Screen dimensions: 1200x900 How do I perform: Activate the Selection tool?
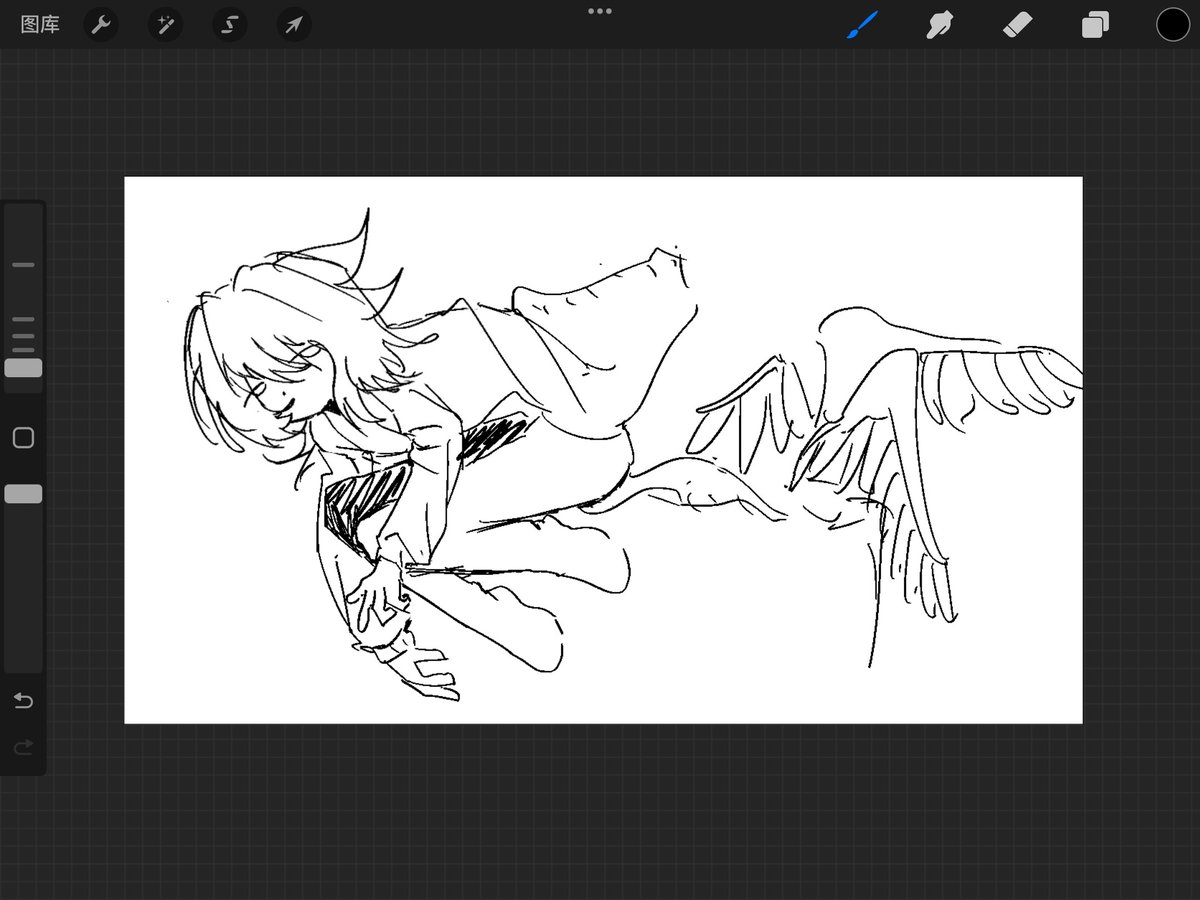pyautogui.click(x=230, y=25)
